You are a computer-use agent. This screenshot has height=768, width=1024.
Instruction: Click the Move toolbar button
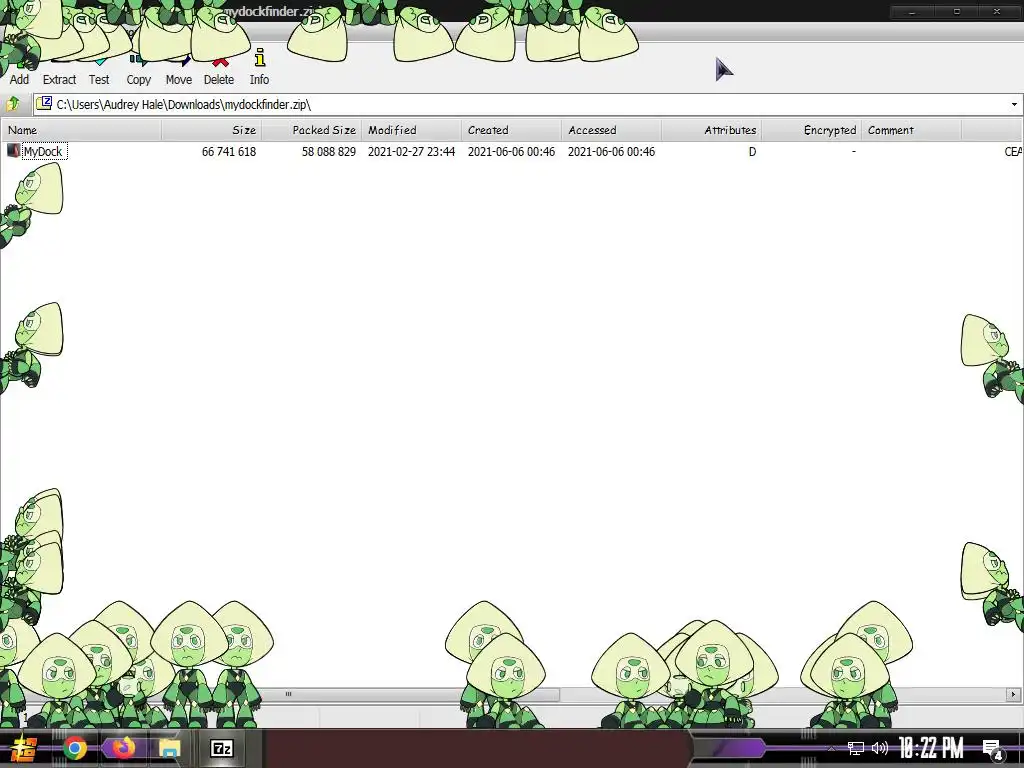[x=178, y=71]
